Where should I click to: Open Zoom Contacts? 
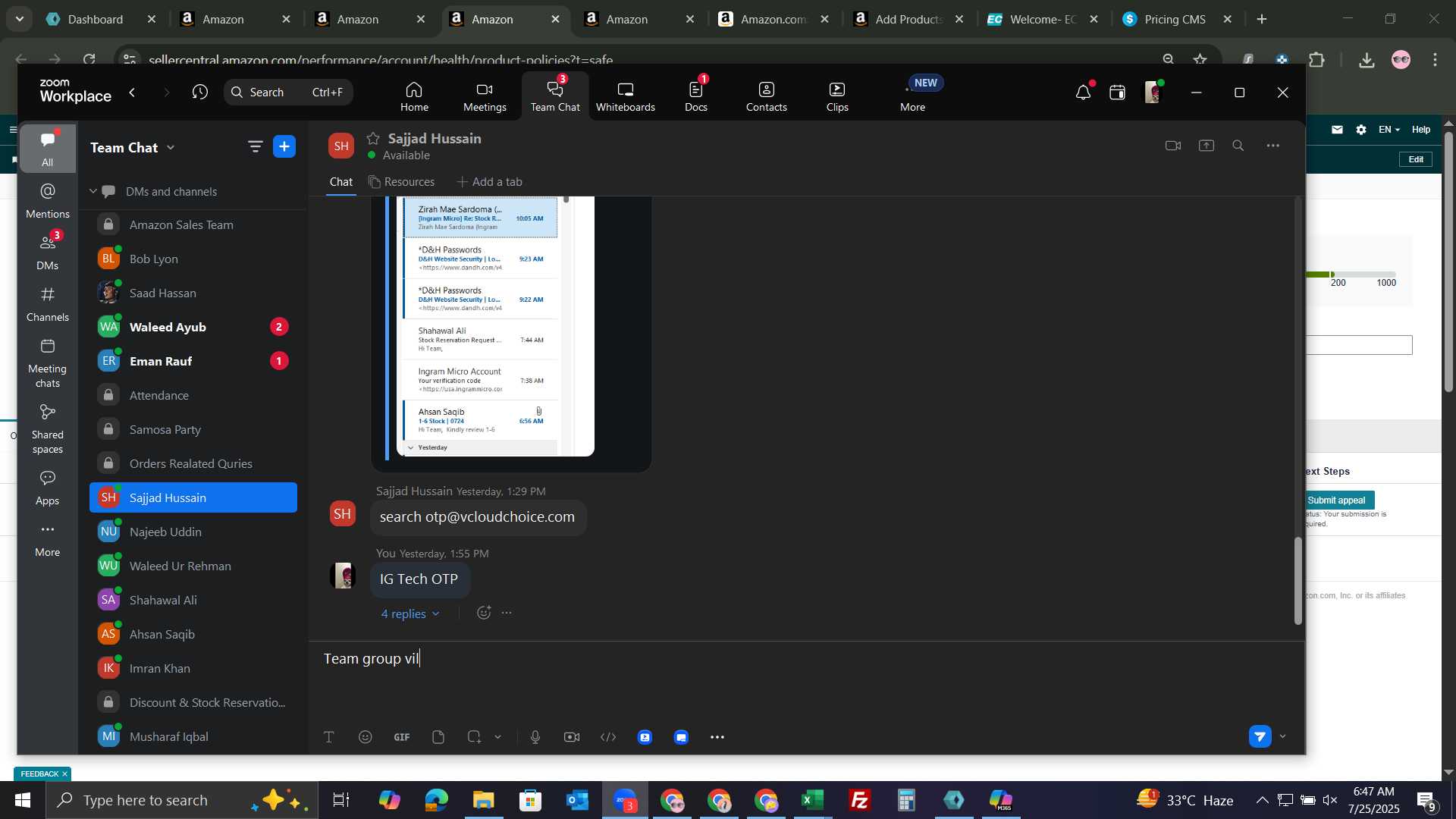[766, 97]
